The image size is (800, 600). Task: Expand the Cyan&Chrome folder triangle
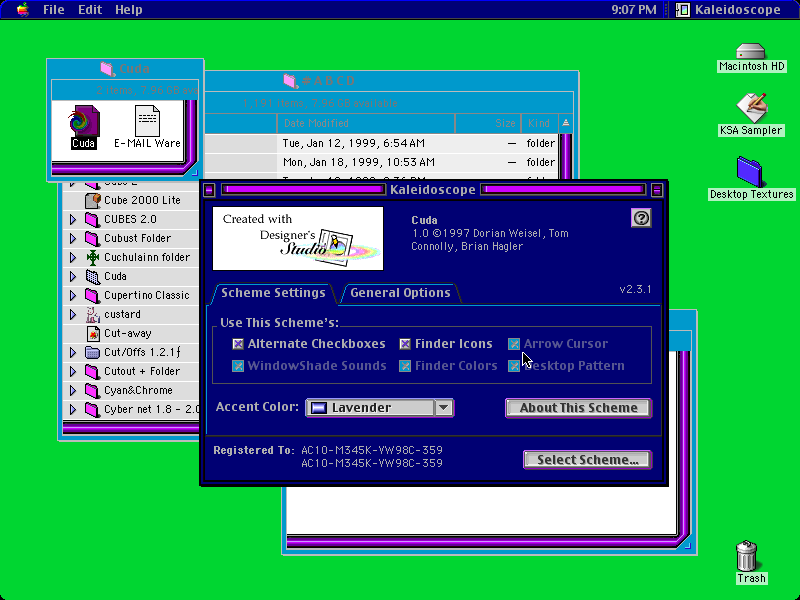[73, 390]
